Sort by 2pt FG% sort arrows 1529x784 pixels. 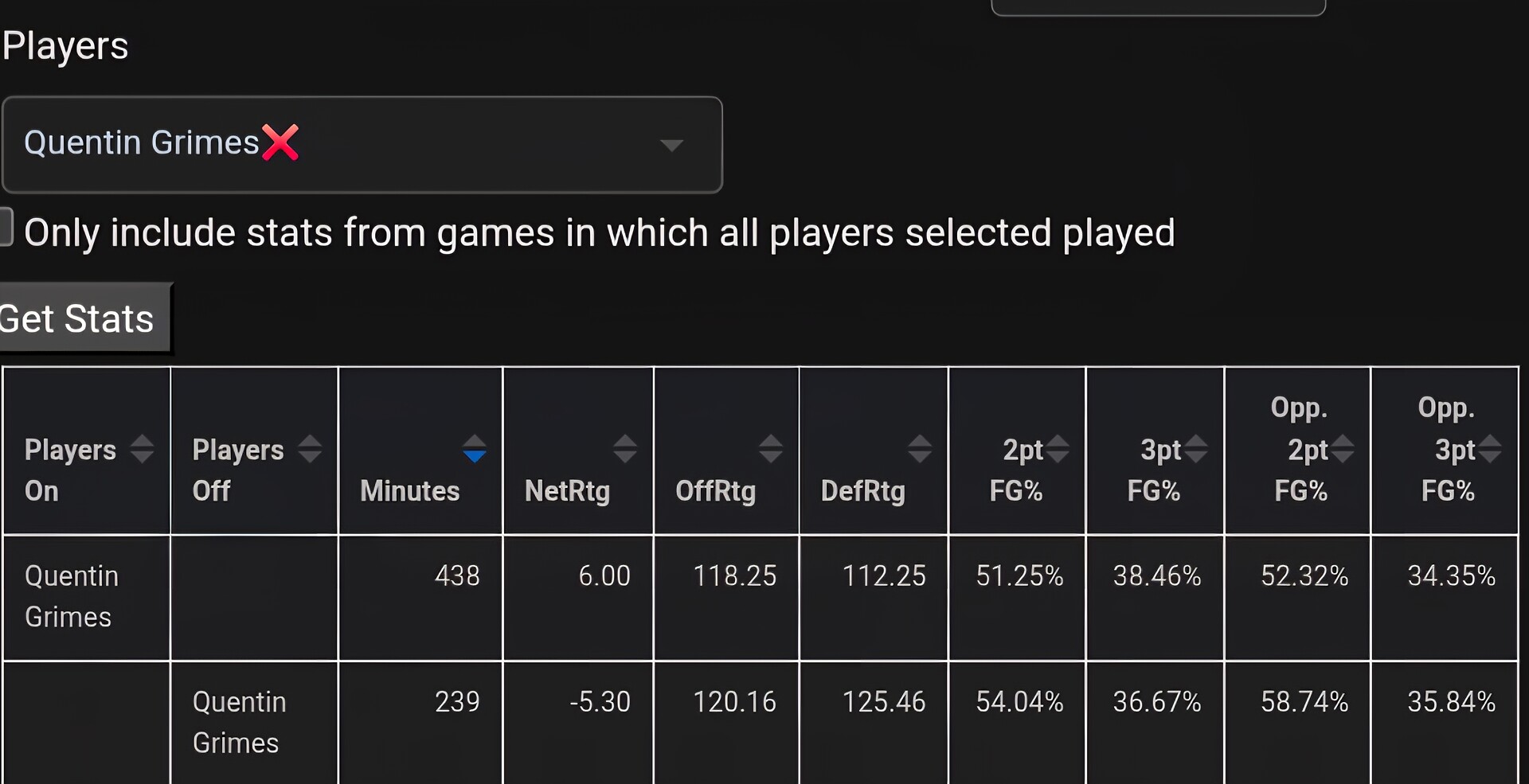click(1058, 449)
